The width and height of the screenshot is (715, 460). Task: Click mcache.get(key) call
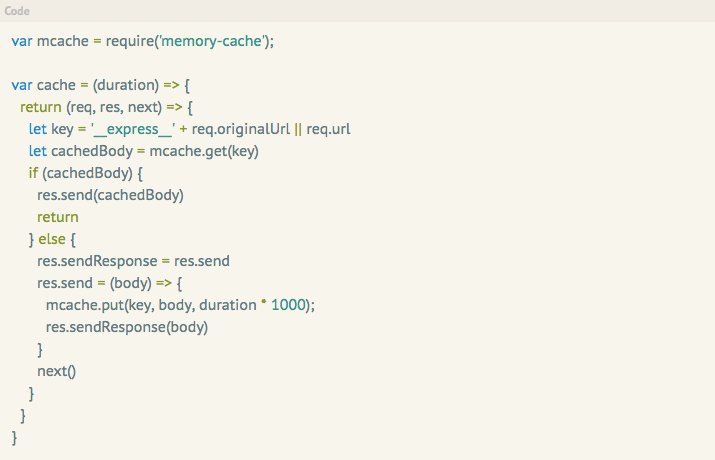coord(204,151)
